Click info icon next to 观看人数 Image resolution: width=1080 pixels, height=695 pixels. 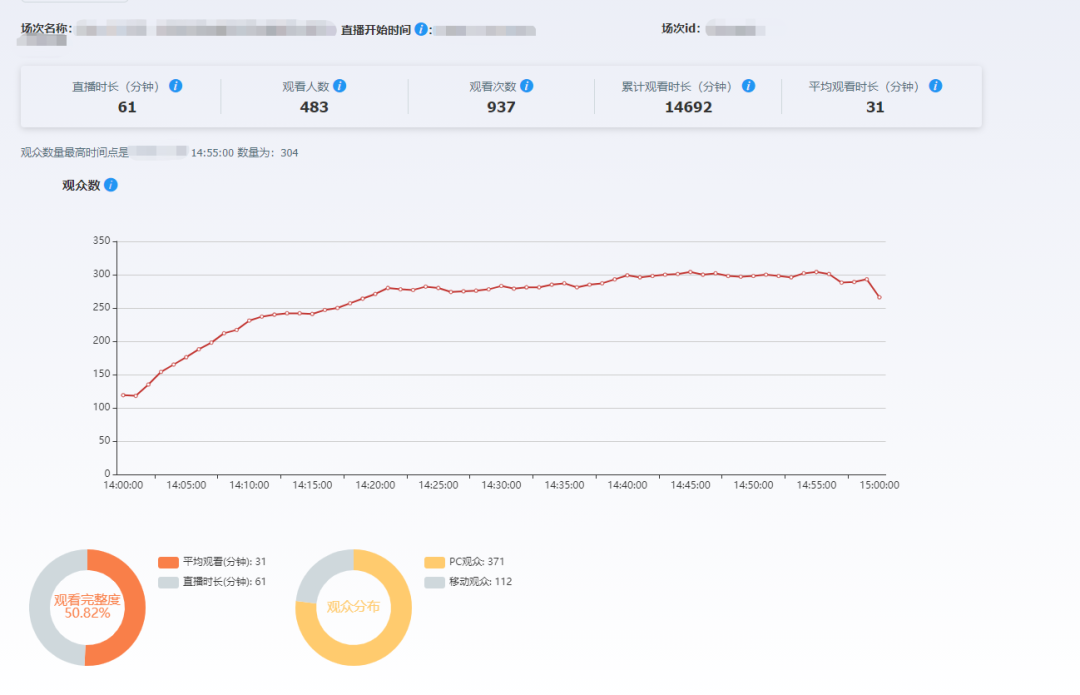pyautogui.click(x=339, y=86)
